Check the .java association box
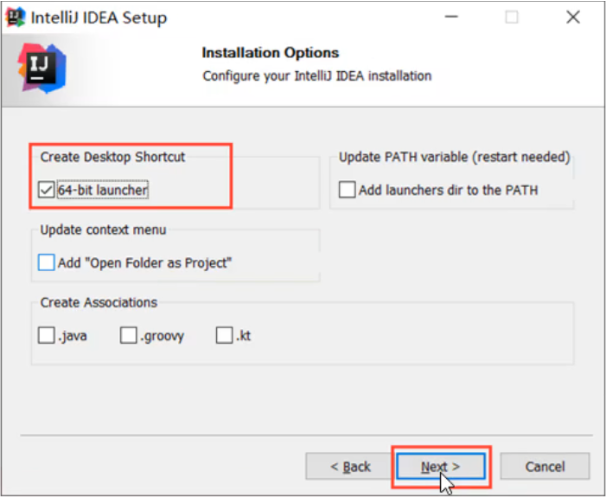Viewport: 606px width, 497px height. point(46,335)
